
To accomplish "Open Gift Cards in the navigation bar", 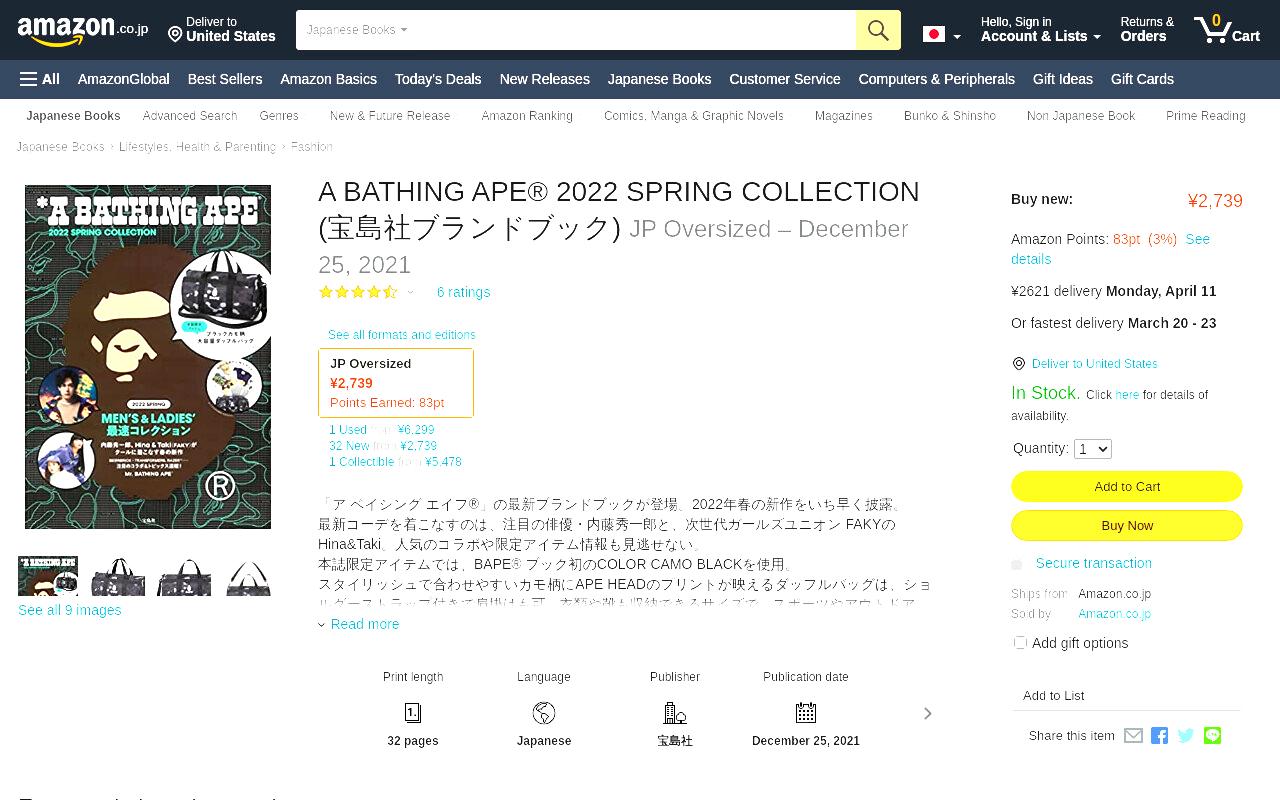I will click(1142, 79).
